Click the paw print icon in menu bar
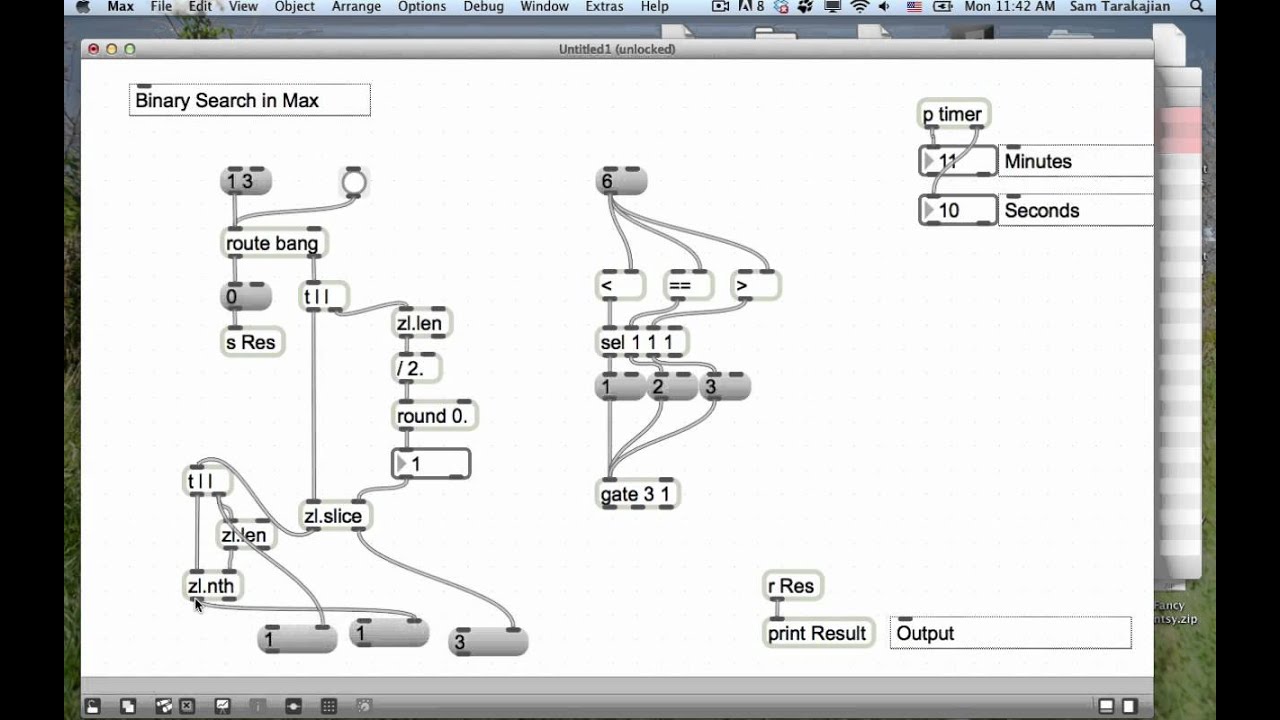Image resolution: width=1280 pixels, height=720 pixels. click(806, 7)
